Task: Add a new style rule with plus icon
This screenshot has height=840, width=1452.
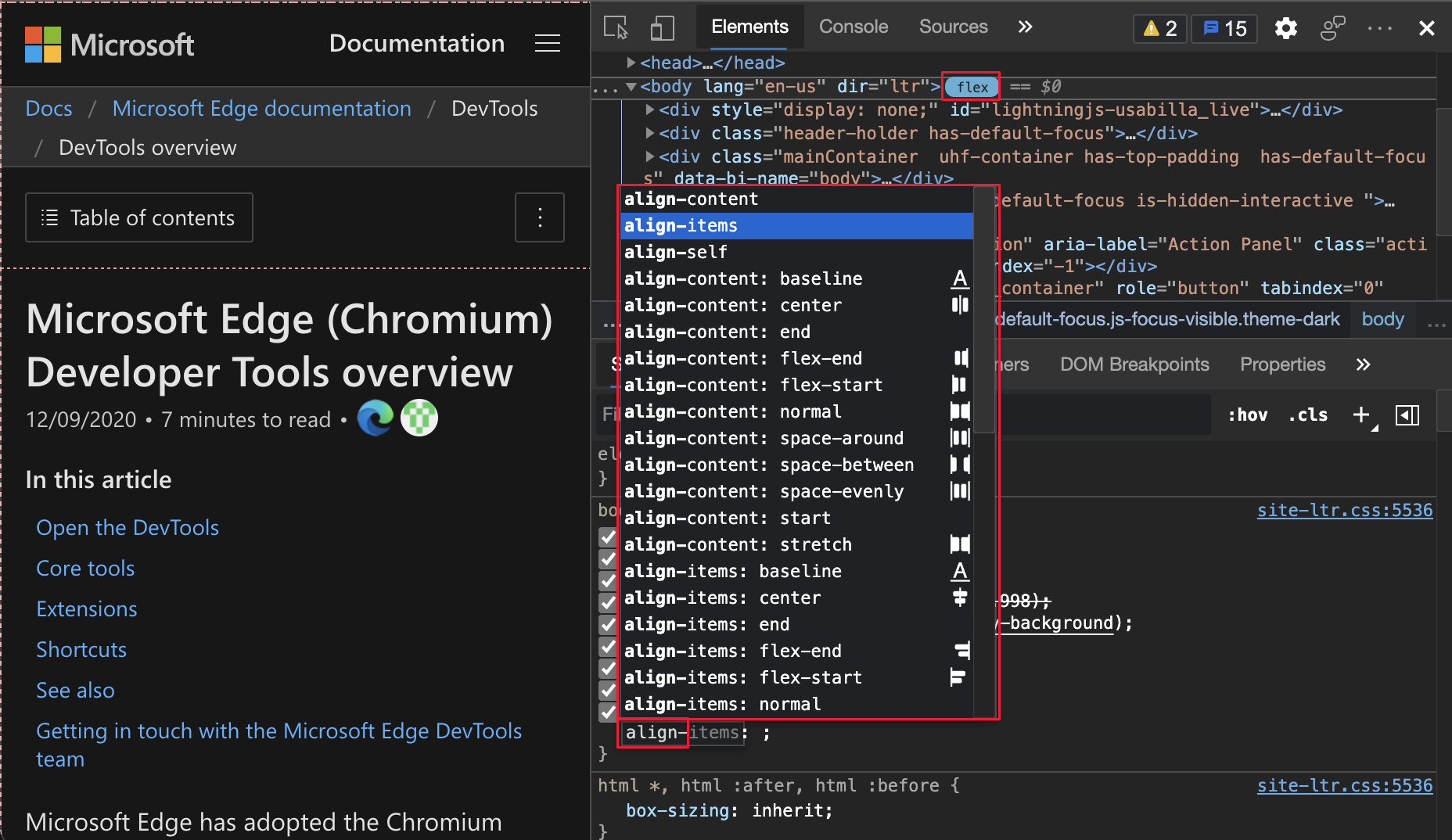Action: pos(1361,415)
